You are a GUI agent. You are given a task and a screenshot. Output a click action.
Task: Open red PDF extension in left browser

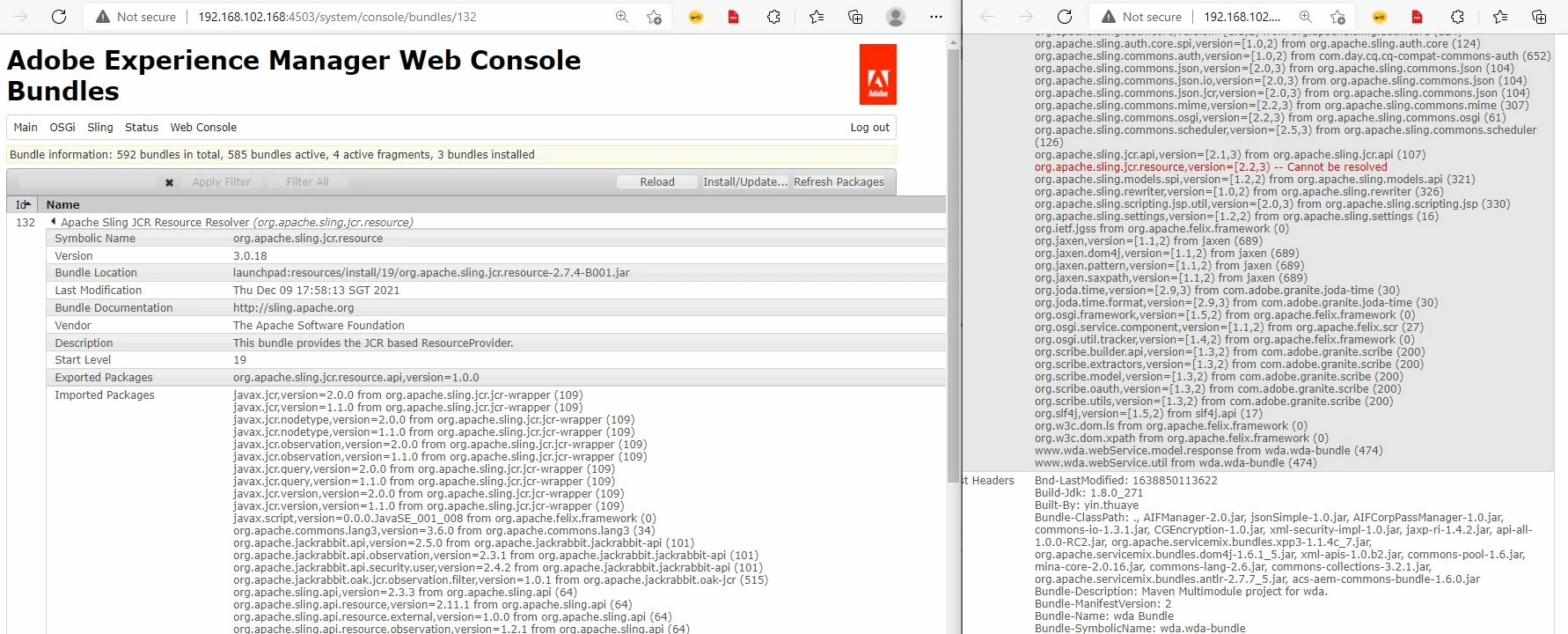[x=733, y=17]
